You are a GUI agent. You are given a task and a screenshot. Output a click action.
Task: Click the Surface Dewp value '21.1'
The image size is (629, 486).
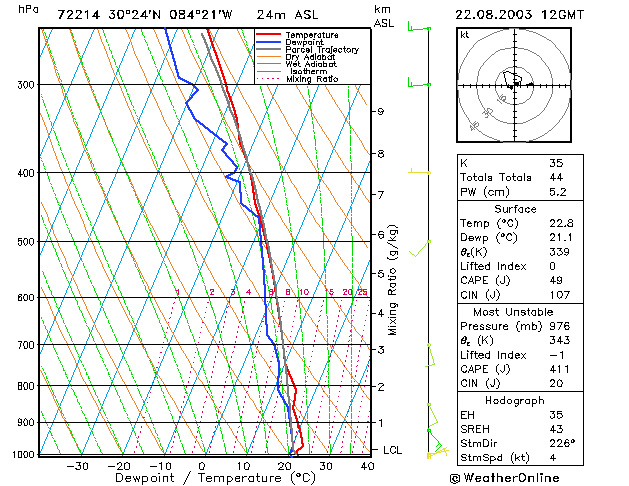[560, 237]
